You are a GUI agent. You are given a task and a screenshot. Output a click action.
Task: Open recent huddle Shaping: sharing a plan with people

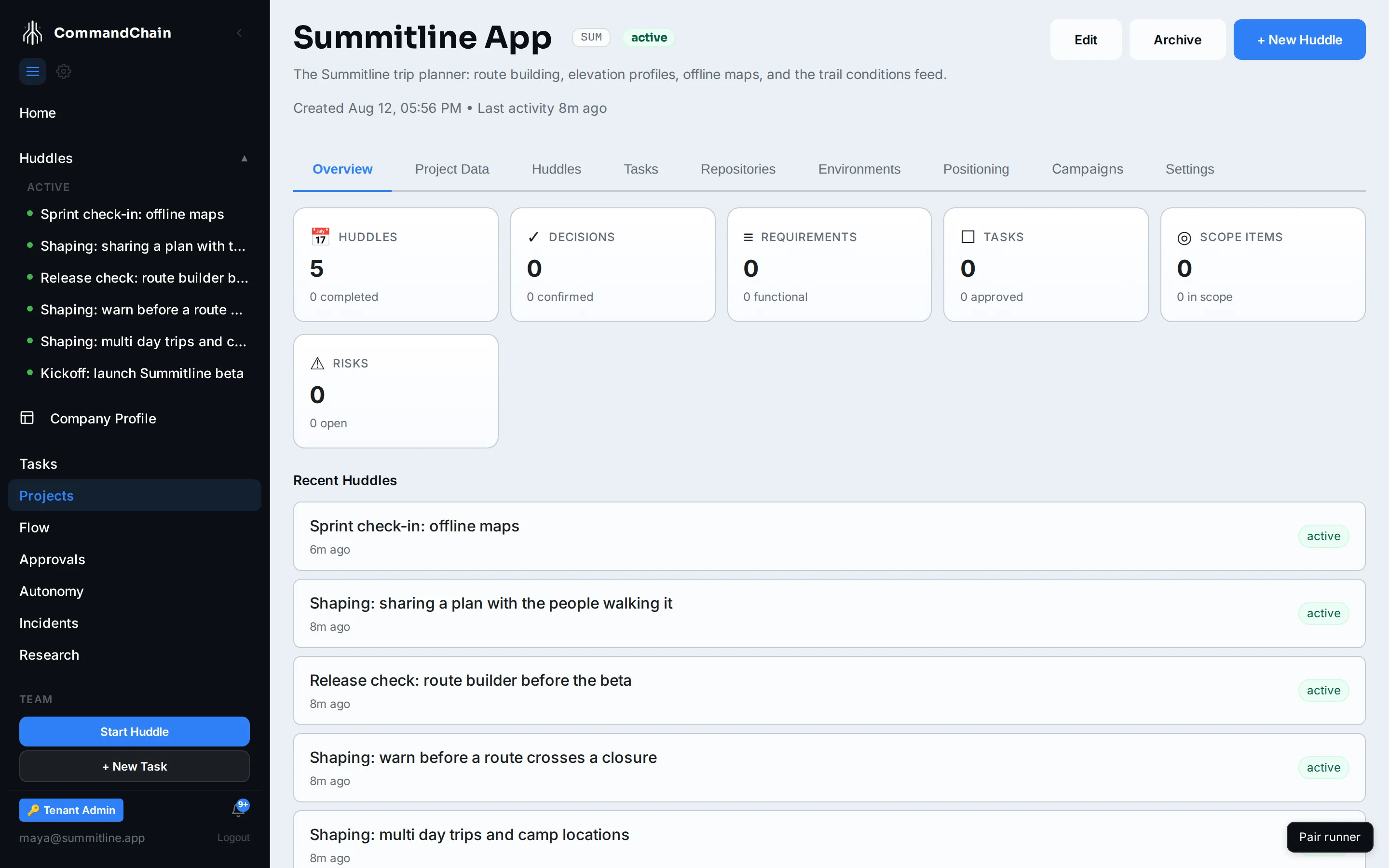pos(829,613)
